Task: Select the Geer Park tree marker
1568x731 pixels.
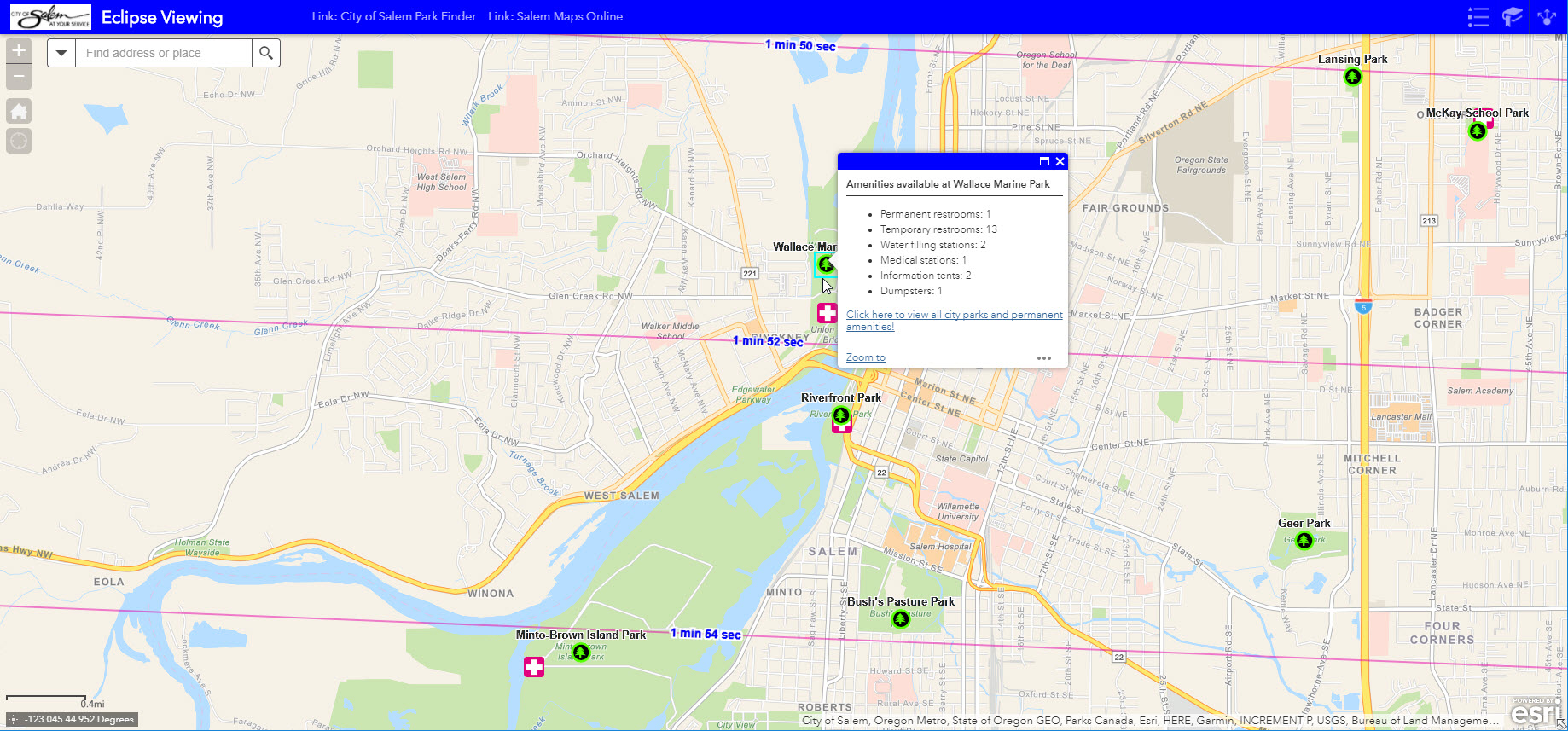Action: 1304,540
